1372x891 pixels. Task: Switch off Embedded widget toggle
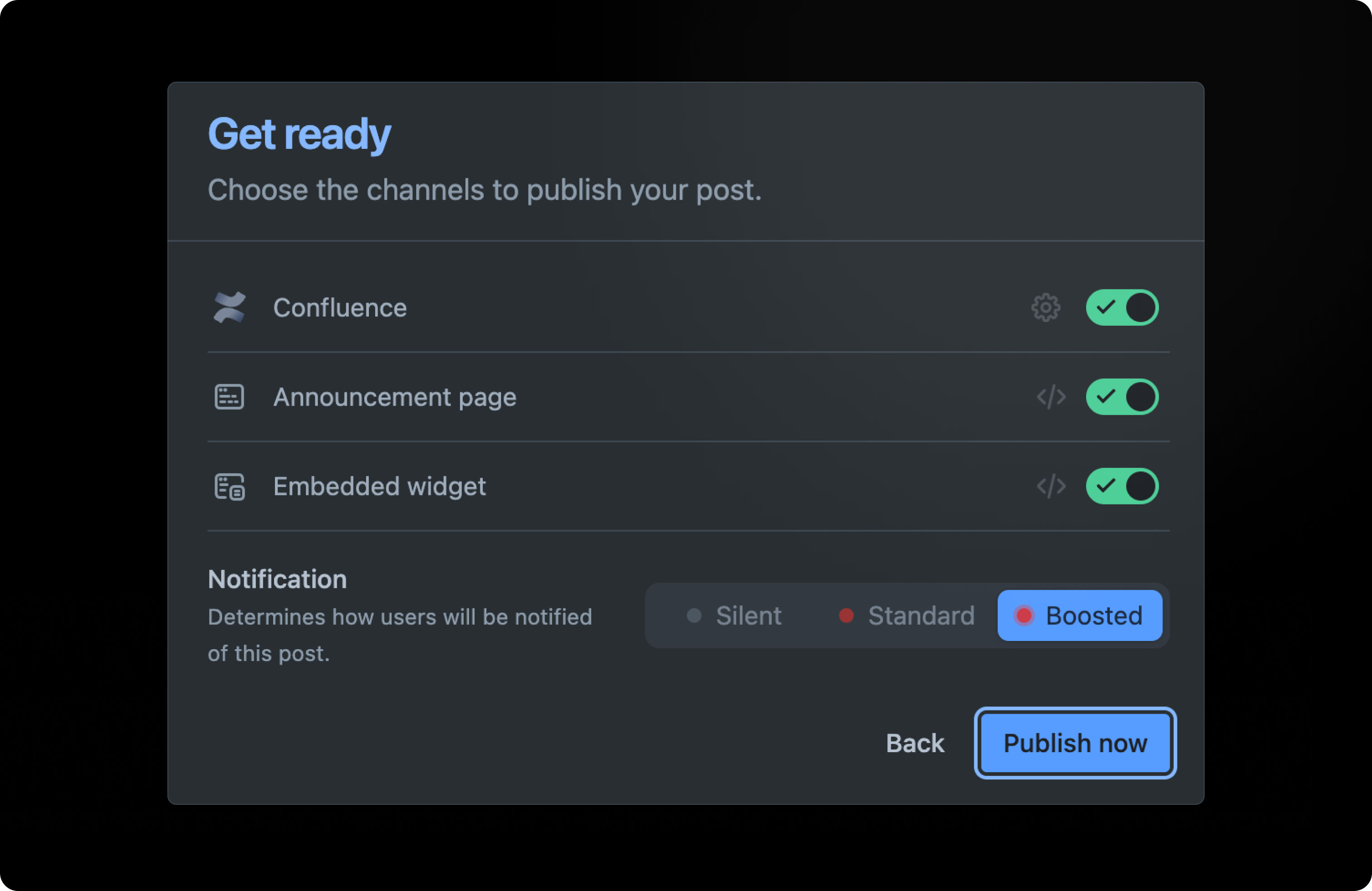(1122, 486)
